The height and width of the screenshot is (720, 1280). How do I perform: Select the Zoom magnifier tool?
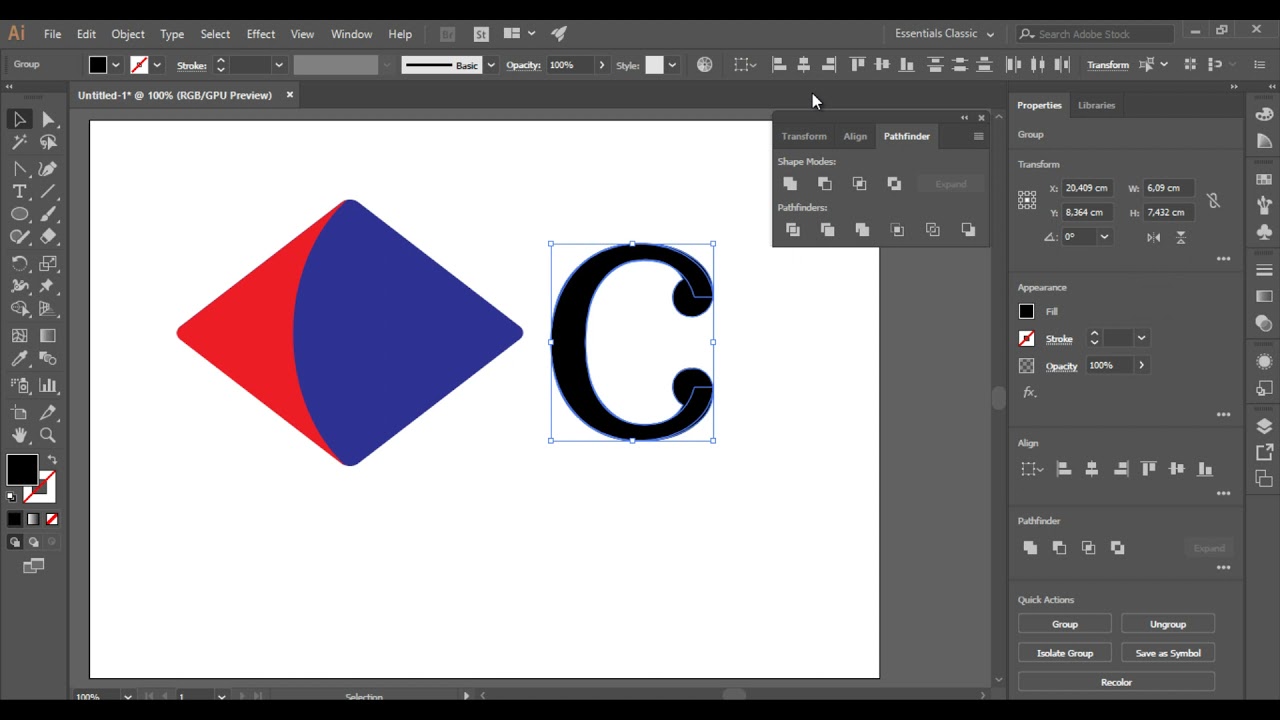coord(48,435)
